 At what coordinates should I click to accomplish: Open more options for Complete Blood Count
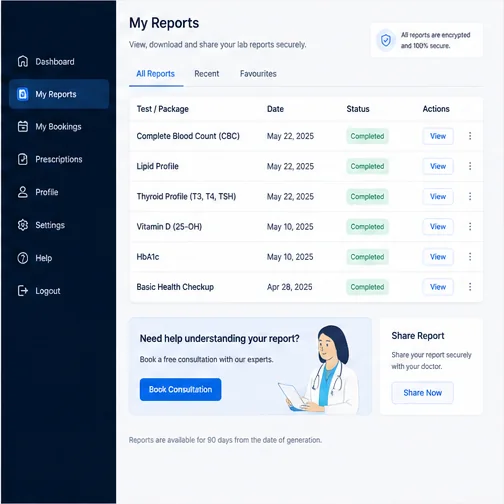point(470,136)
